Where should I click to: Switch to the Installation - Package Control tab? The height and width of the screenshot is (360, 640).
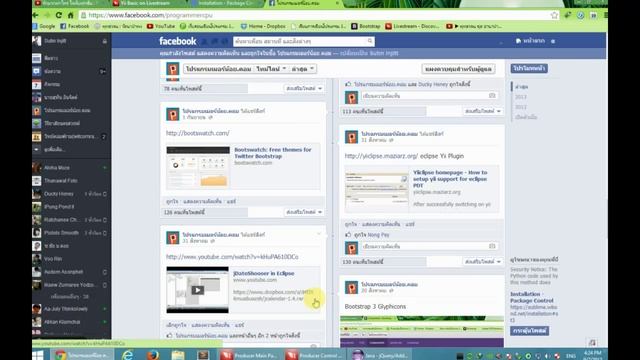(x=225, y=3)
